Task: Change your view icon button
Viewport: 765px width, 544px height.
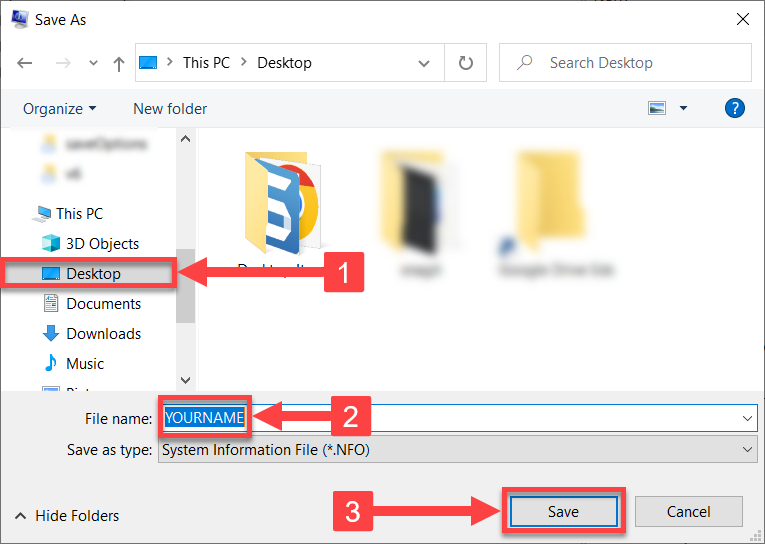Action: pos(657,108)
